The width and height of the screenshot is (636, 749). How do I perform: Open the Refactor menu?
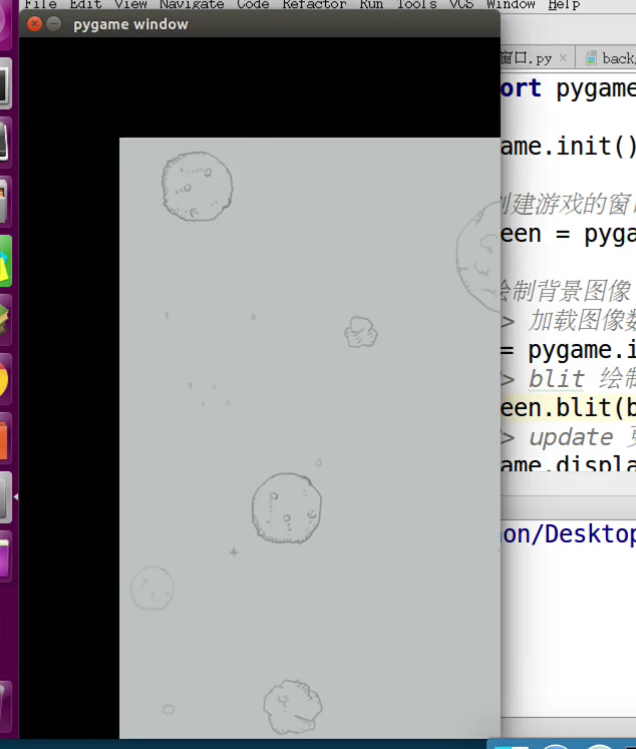point(314,4)
